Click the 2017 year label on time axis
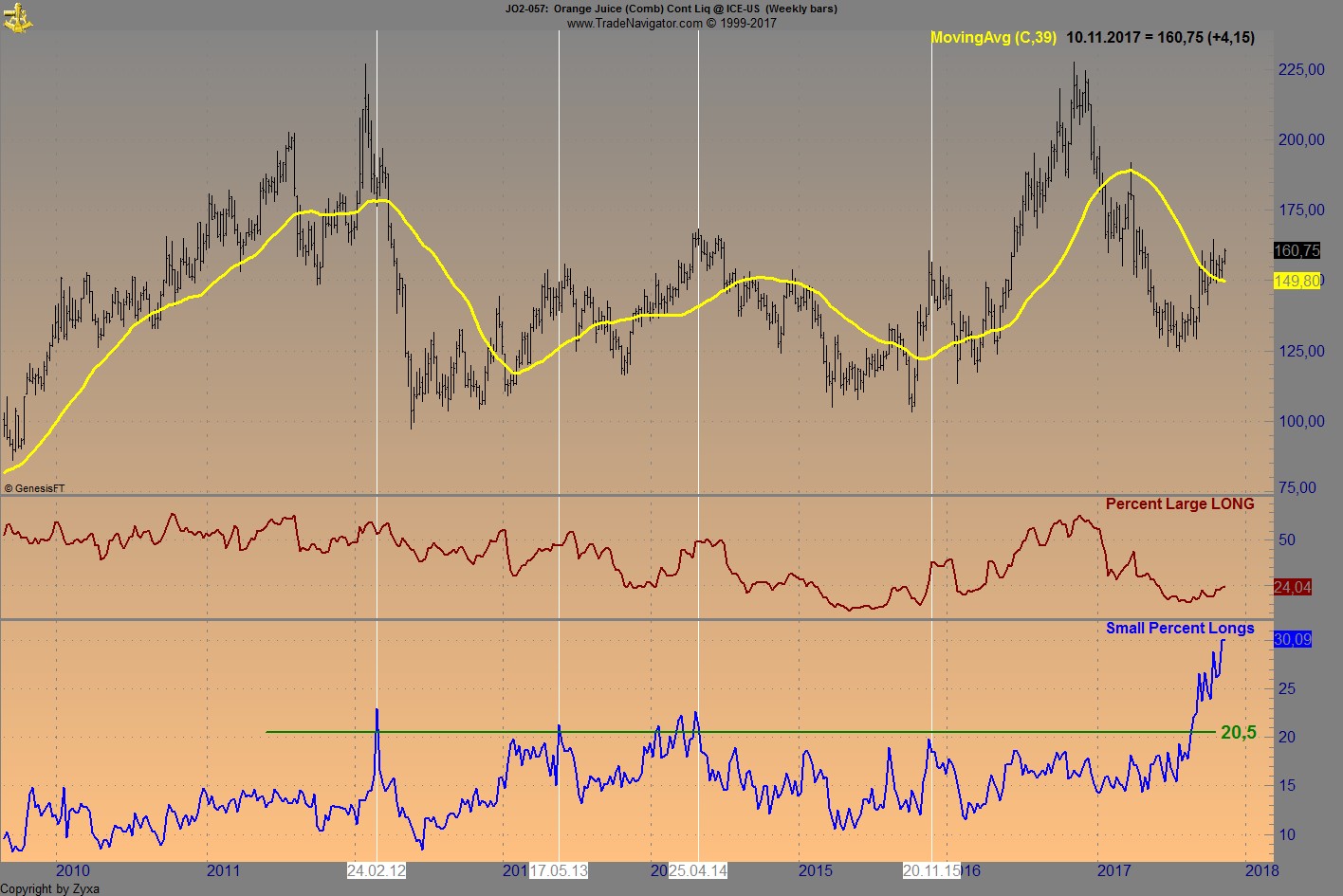 [x=1113, y=870]
